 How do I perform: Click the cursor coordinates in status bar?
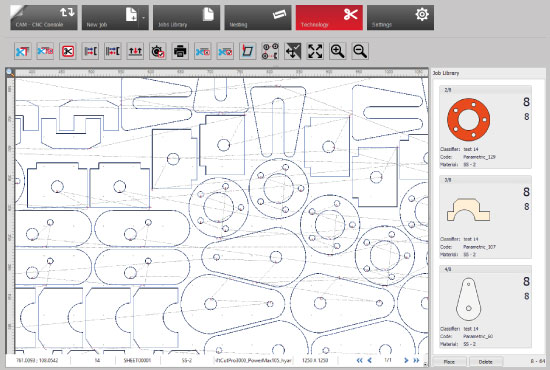pos(37,360)
